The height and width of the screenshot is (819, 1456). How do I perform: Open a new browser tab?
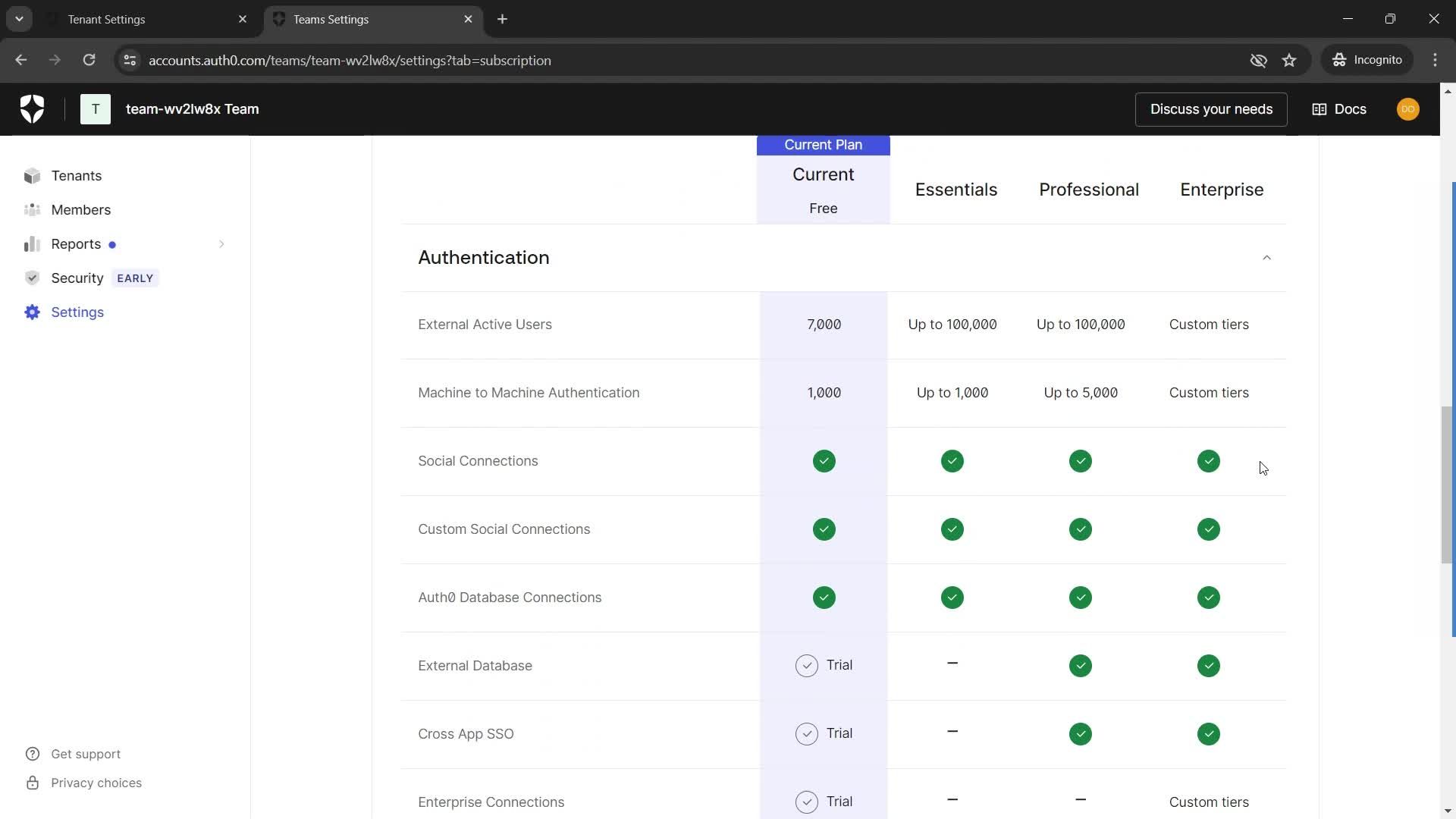502,19
